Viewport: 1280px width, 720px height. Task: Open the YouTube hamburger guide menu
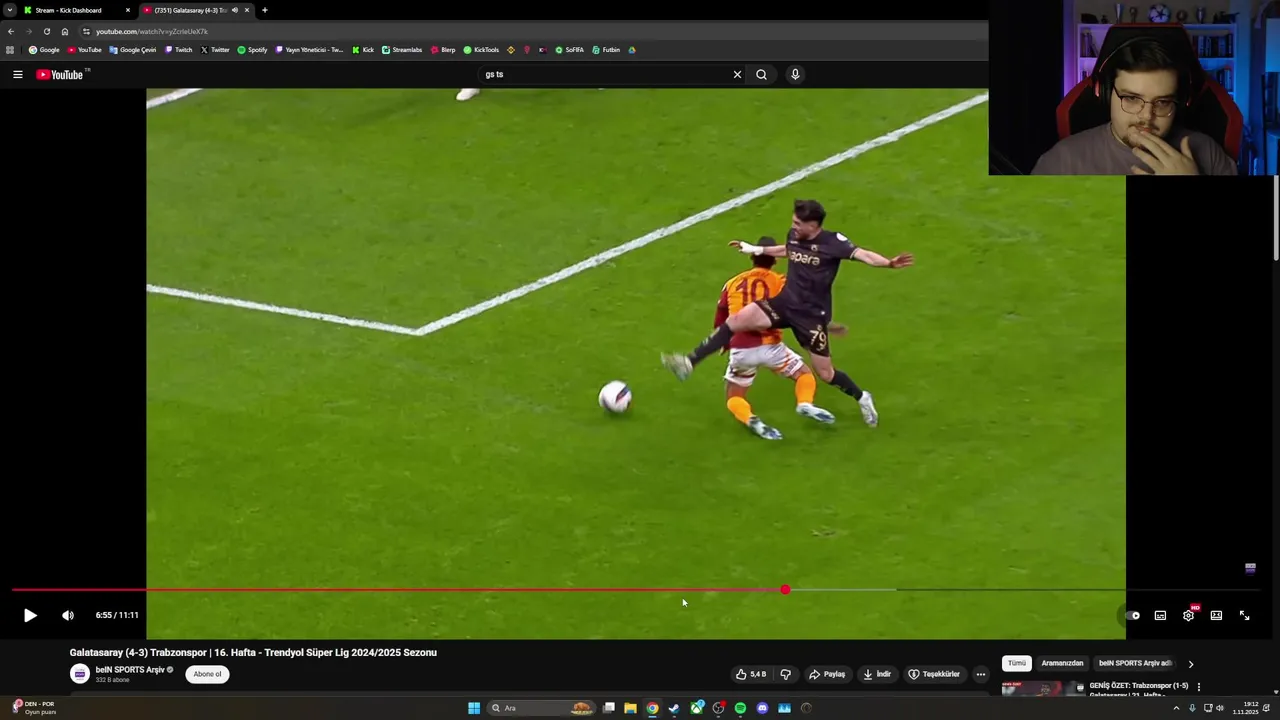pos(17,74)
